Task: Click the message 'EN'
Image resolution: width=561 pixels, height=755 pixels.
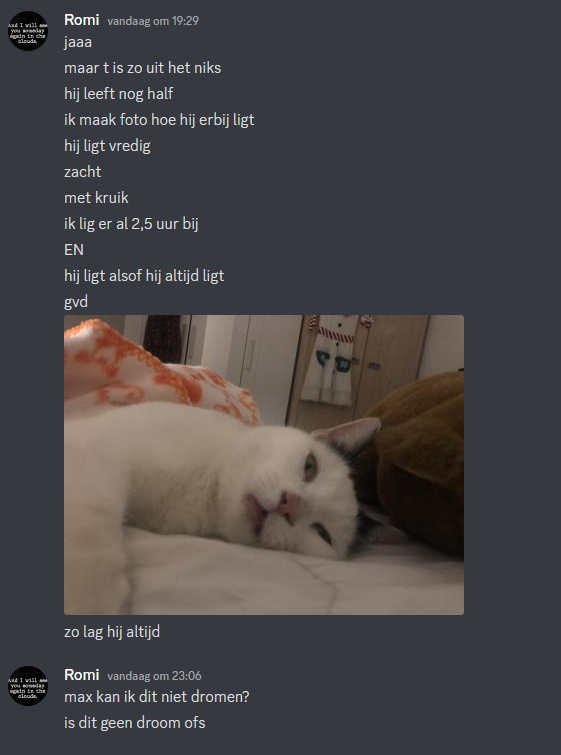Action: point(74,250)
